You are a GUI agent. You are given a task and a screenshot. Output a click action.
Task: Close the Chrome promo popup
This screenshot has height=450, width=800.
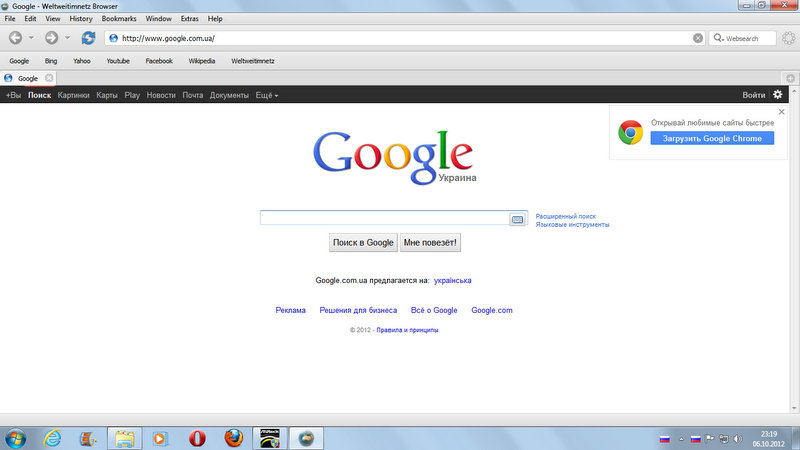[782, 112]
